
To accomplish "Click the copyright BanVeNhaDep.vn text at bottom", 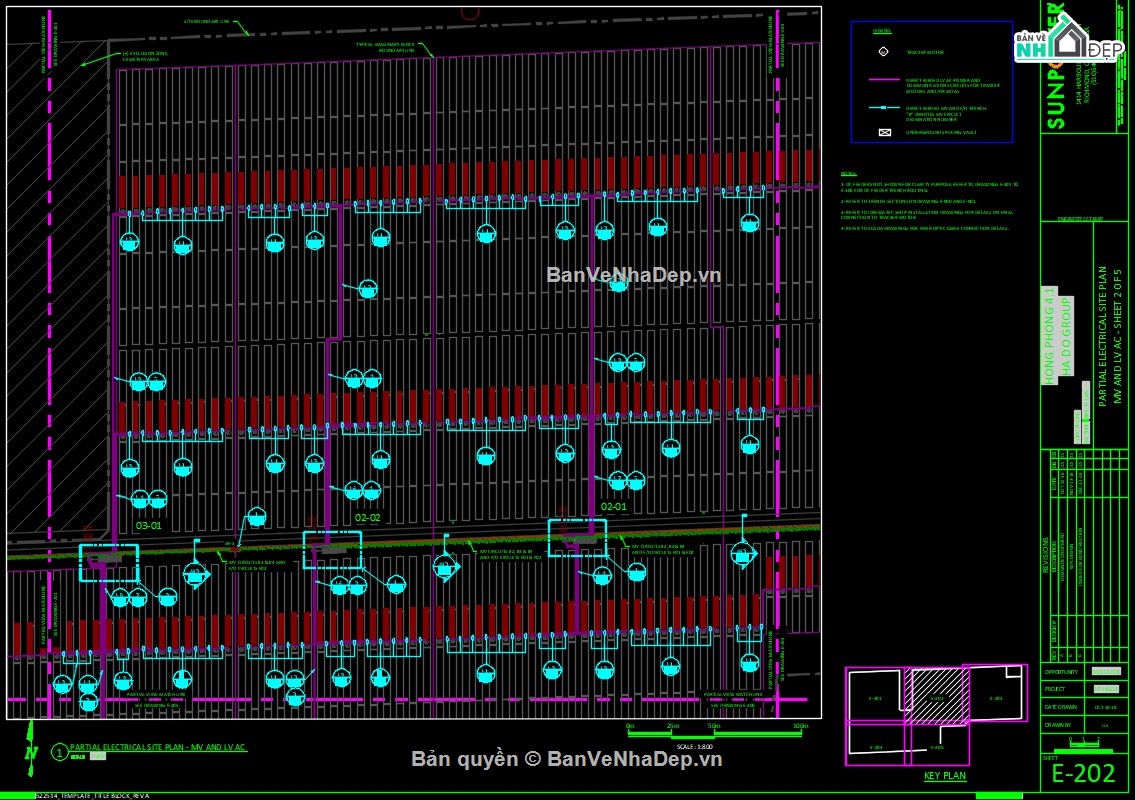I will 567,759.
